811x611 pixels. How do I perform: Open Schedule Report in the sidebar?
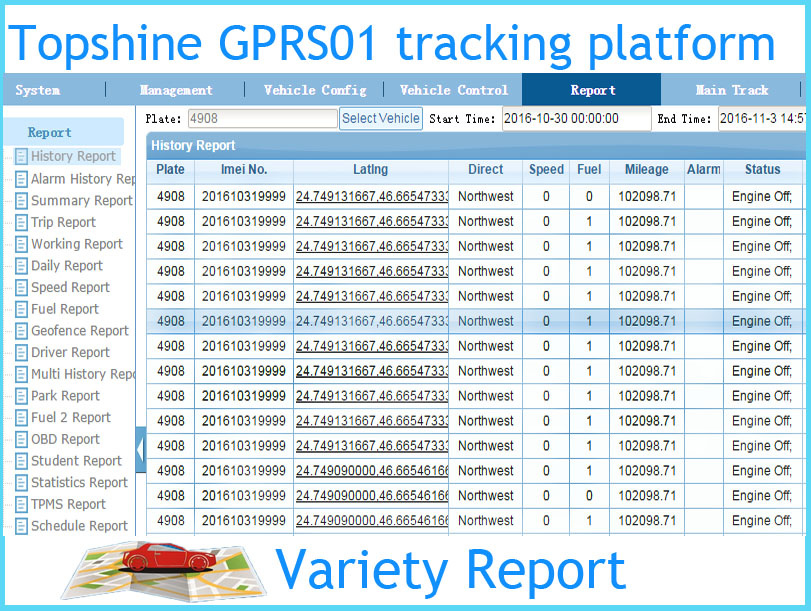coord(79,526)
